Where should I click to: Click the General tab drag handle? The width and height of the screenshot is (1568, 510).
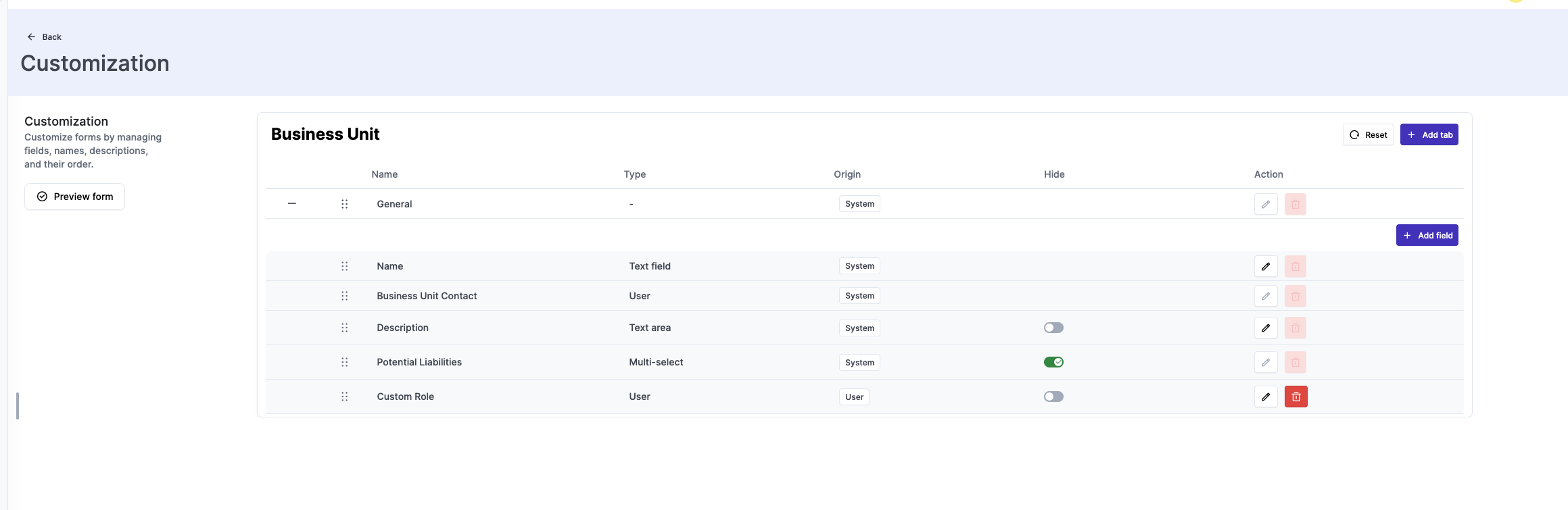344,204
